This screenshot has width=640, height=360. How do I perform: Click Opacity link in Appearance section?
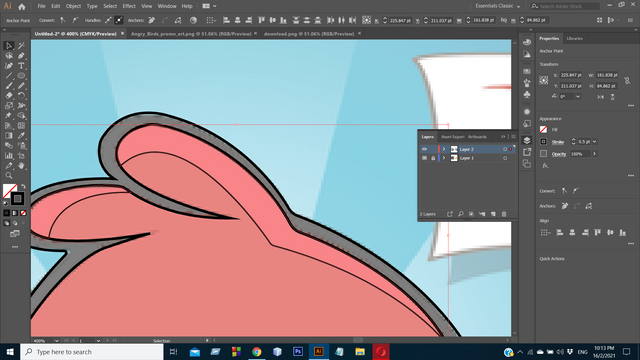tap(559, 154)
